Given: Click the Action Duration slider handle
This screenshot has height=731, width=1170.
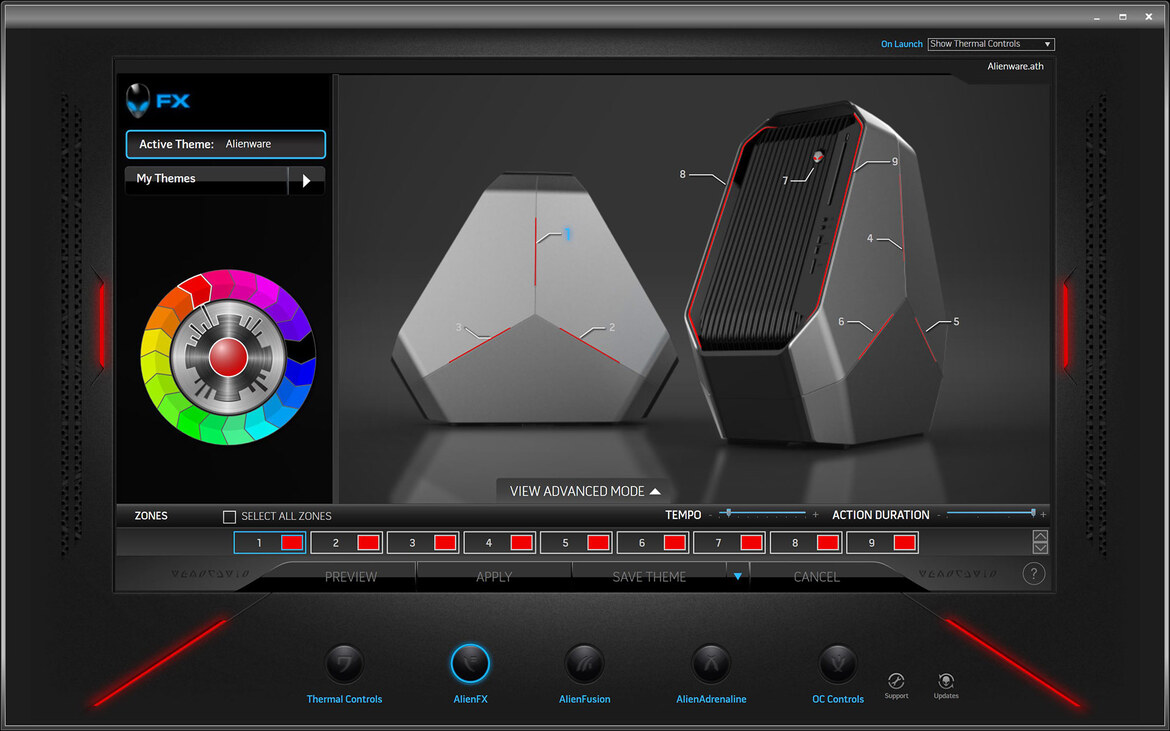Looking at the screenshot, I should (1033, 512).
